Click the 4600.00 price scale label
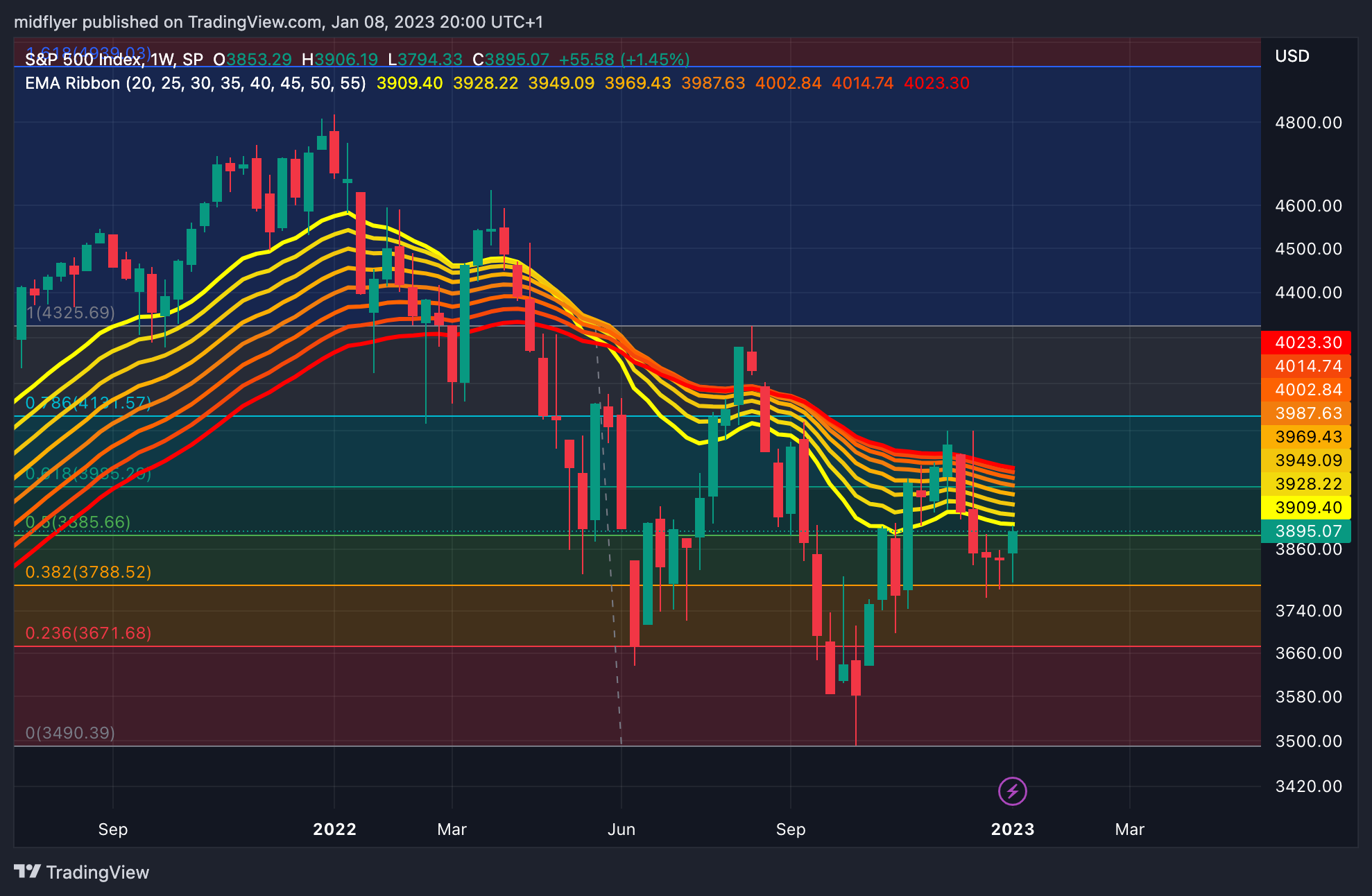1372x896 pixels. [1308, 206]
